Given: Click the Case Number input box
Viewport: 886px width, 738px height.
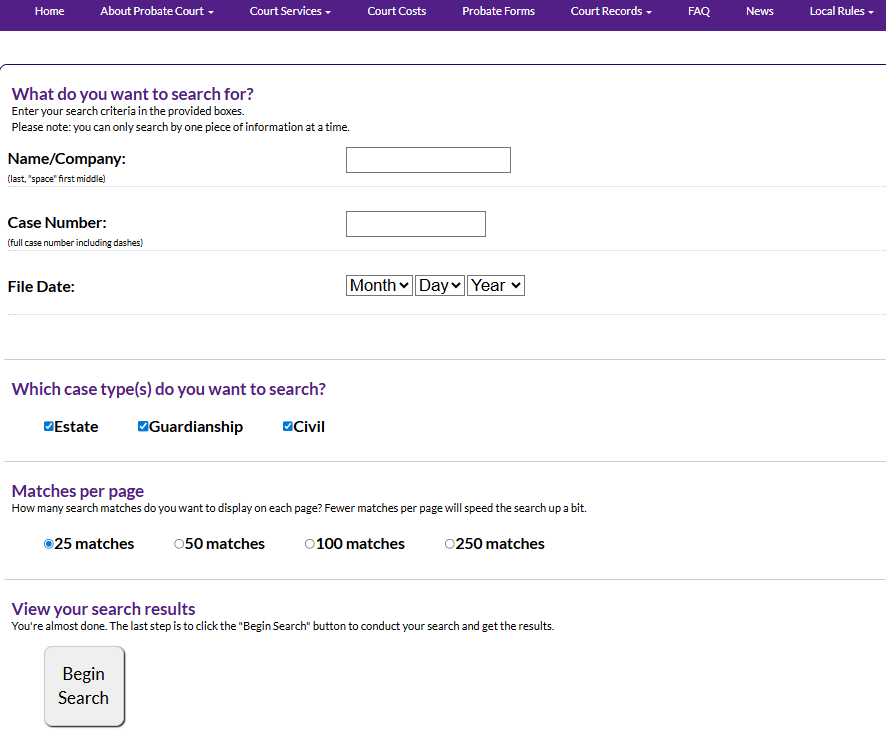Looking at the screenshot, I should (415, 224).
